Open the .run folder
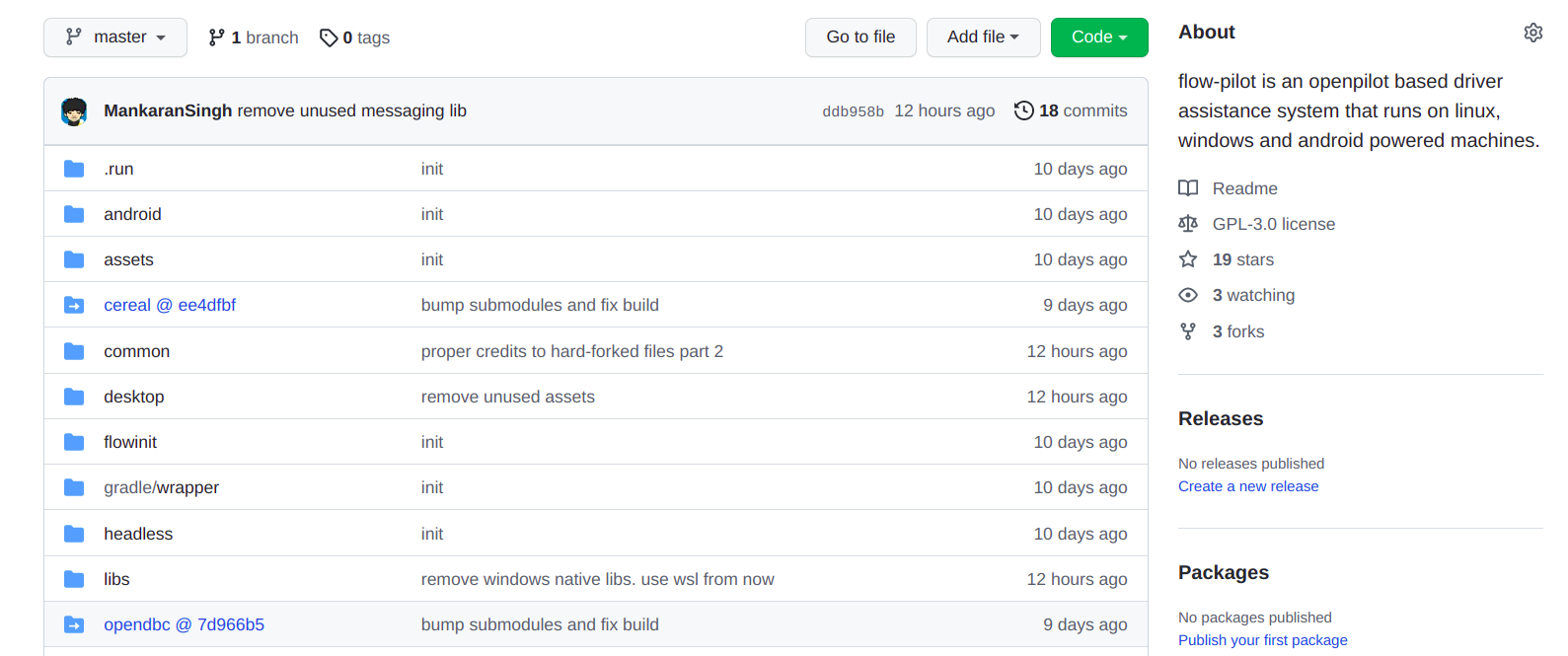The height and width of the screenshot is (656, 1568). pyautogui.click(x=118, y=169)
